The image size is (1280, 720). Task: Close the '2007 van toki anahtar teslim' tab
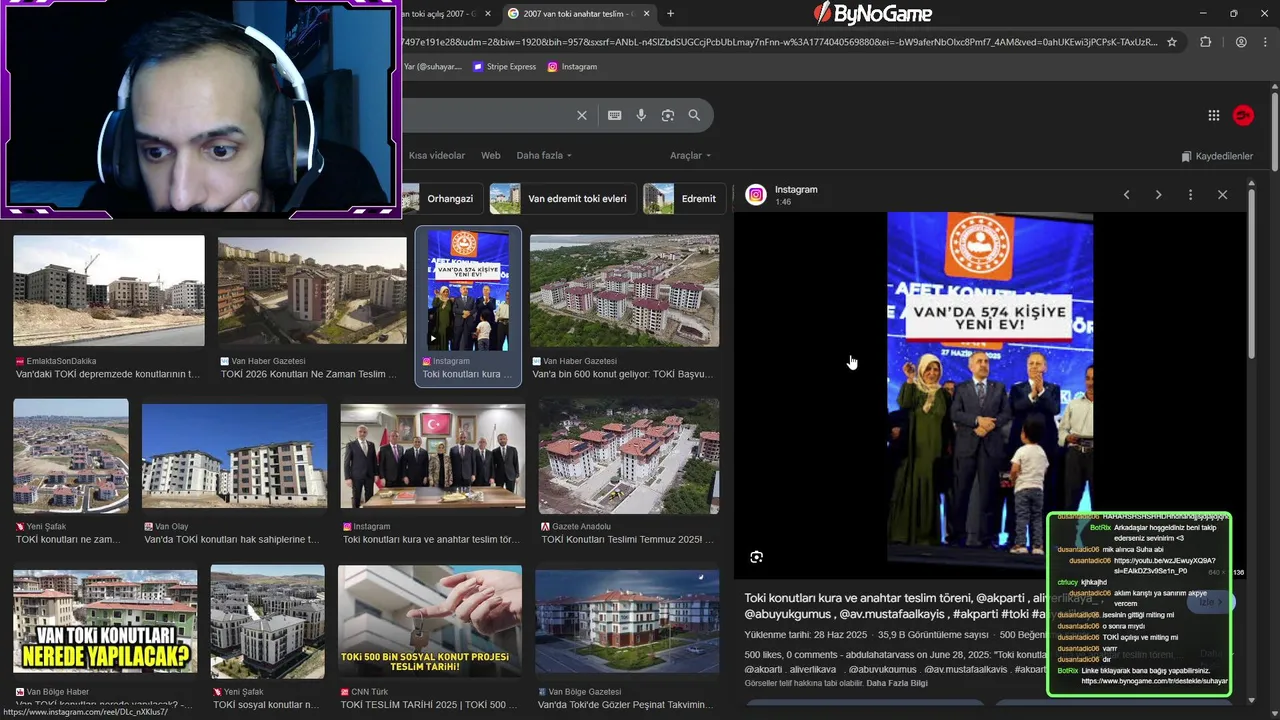647,14
